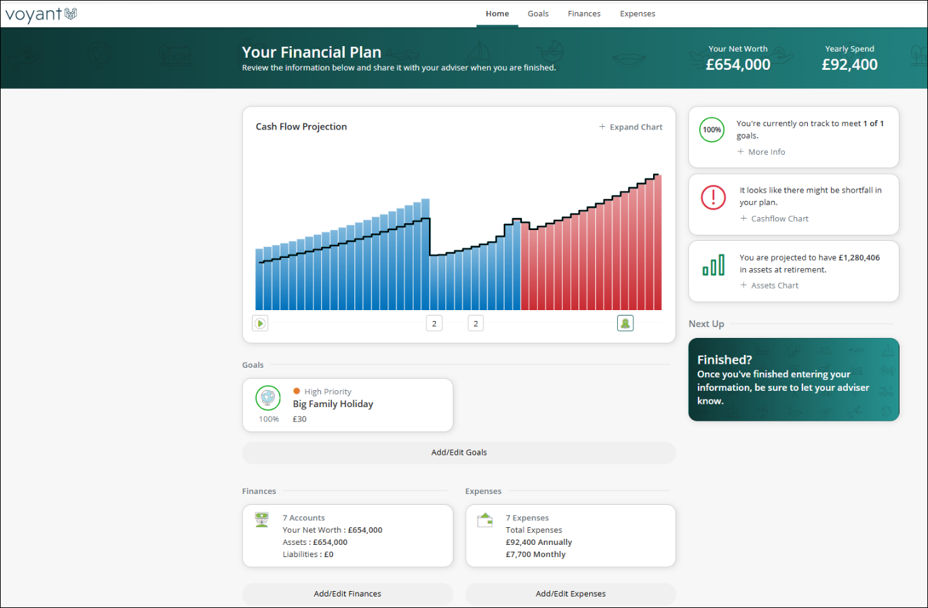
Task: Click the Add/Edit Finances button
Action: pyautogui.click(x=347, y=594)
